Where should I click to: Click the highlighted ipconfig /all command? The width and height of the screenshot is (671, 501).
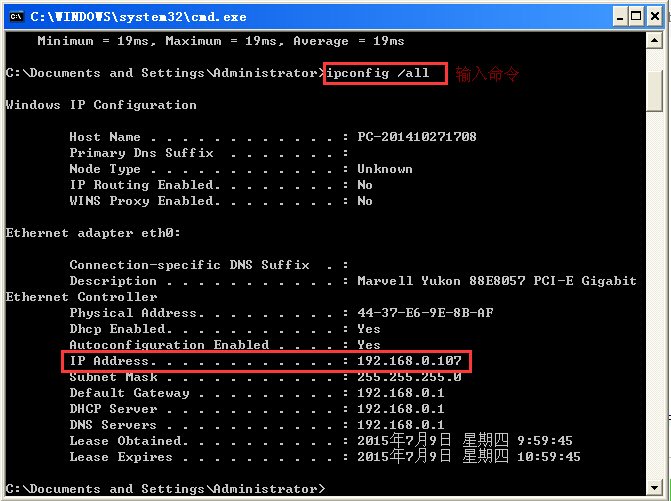(x=384, y=73)
